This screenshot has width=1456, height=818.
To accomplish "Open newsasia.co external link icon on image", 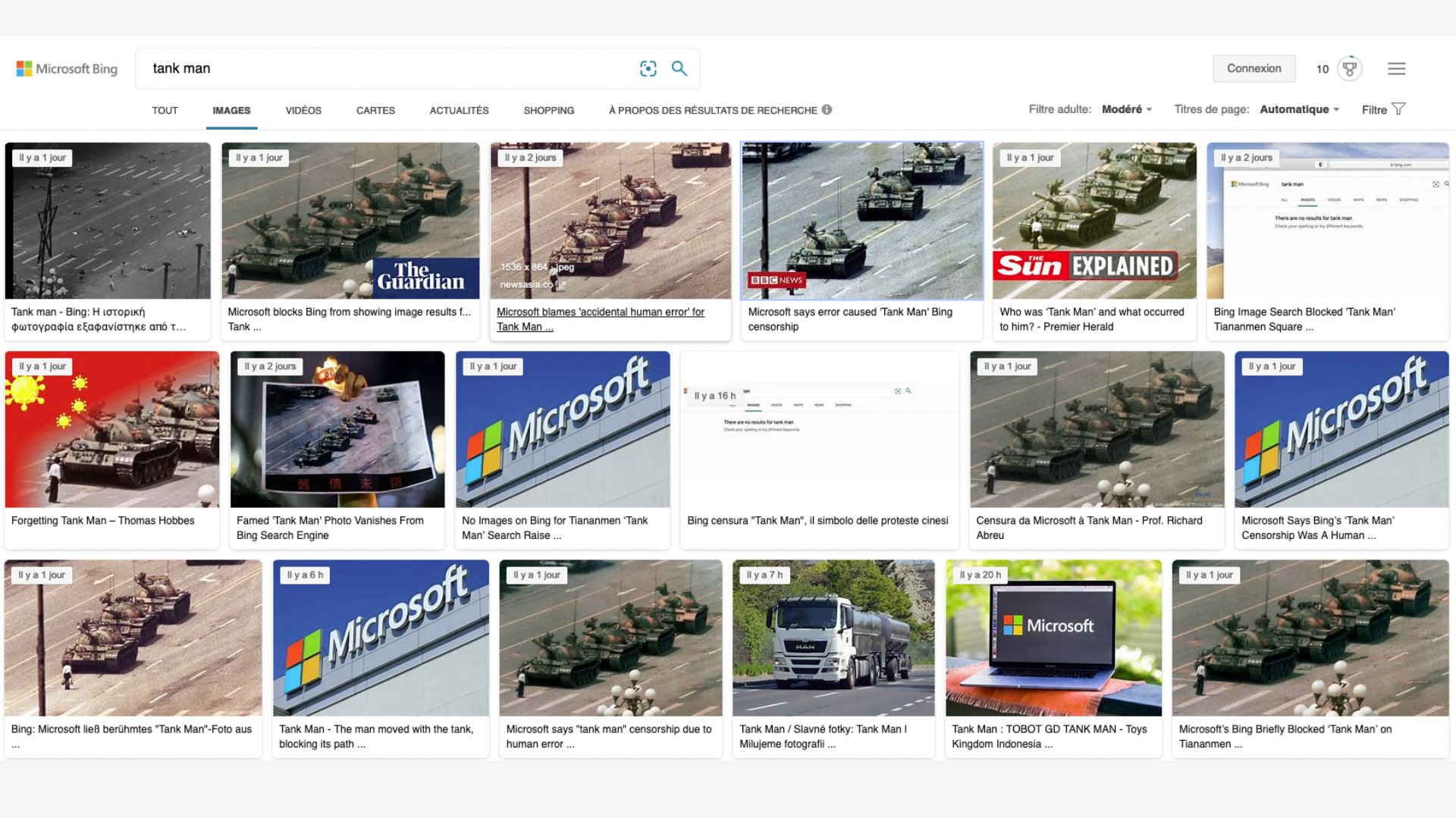I will pyautogui.click(x=562, y=285).
